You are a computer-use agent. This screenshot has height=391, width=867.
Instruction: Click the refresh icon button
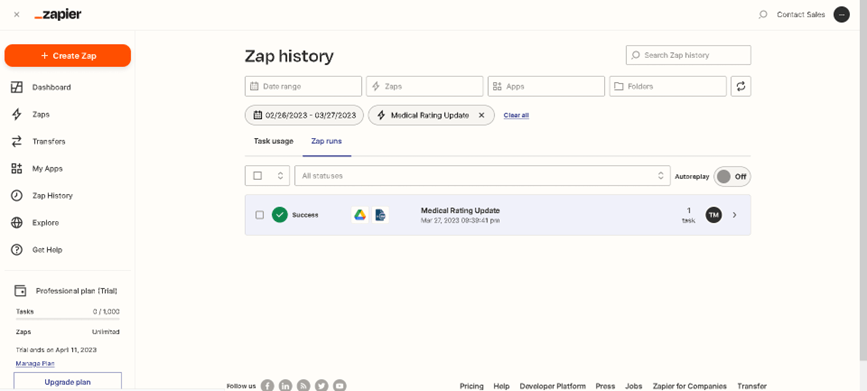click(x=741, y=86)
